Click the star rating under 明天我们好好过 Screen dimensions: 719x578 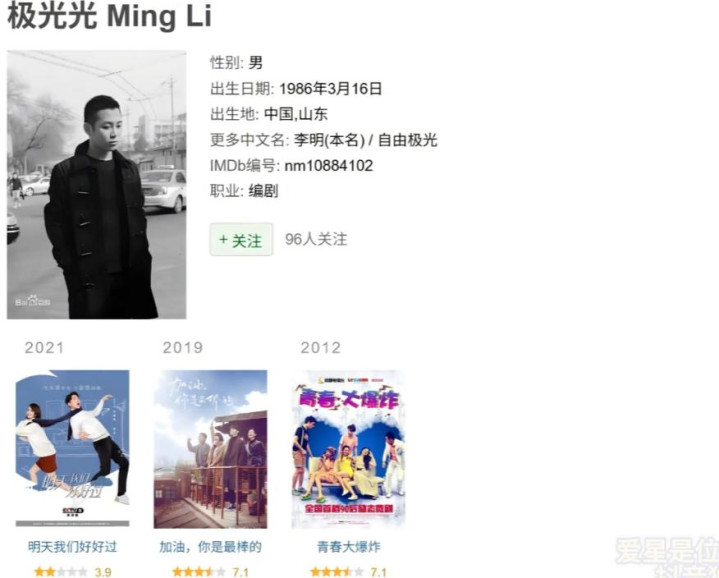tap(61, 572)
